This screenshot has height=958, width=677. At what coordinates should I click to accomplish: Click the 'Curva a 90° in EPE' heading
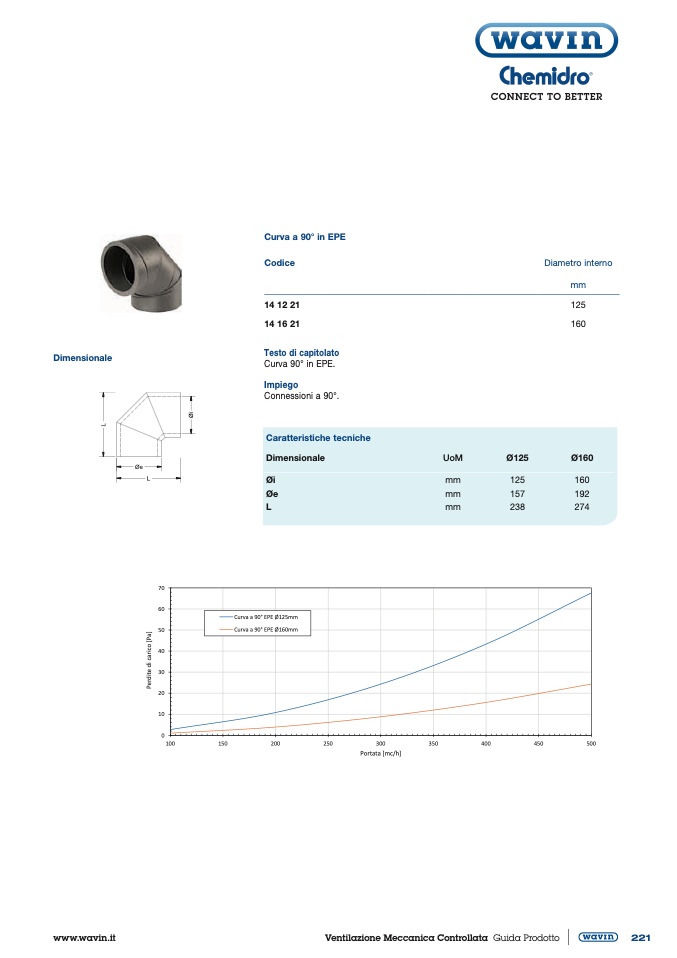(x=305, y=237)
